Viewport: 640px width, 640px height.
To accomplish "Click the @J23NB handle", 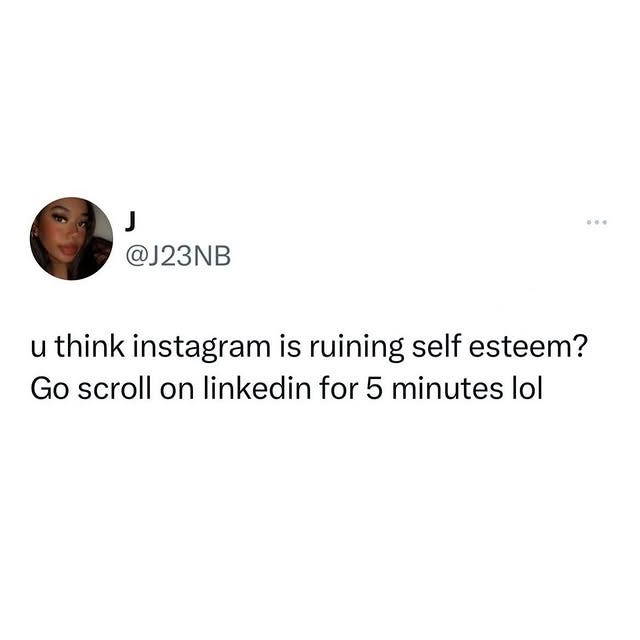I will [x=178, y=256].
